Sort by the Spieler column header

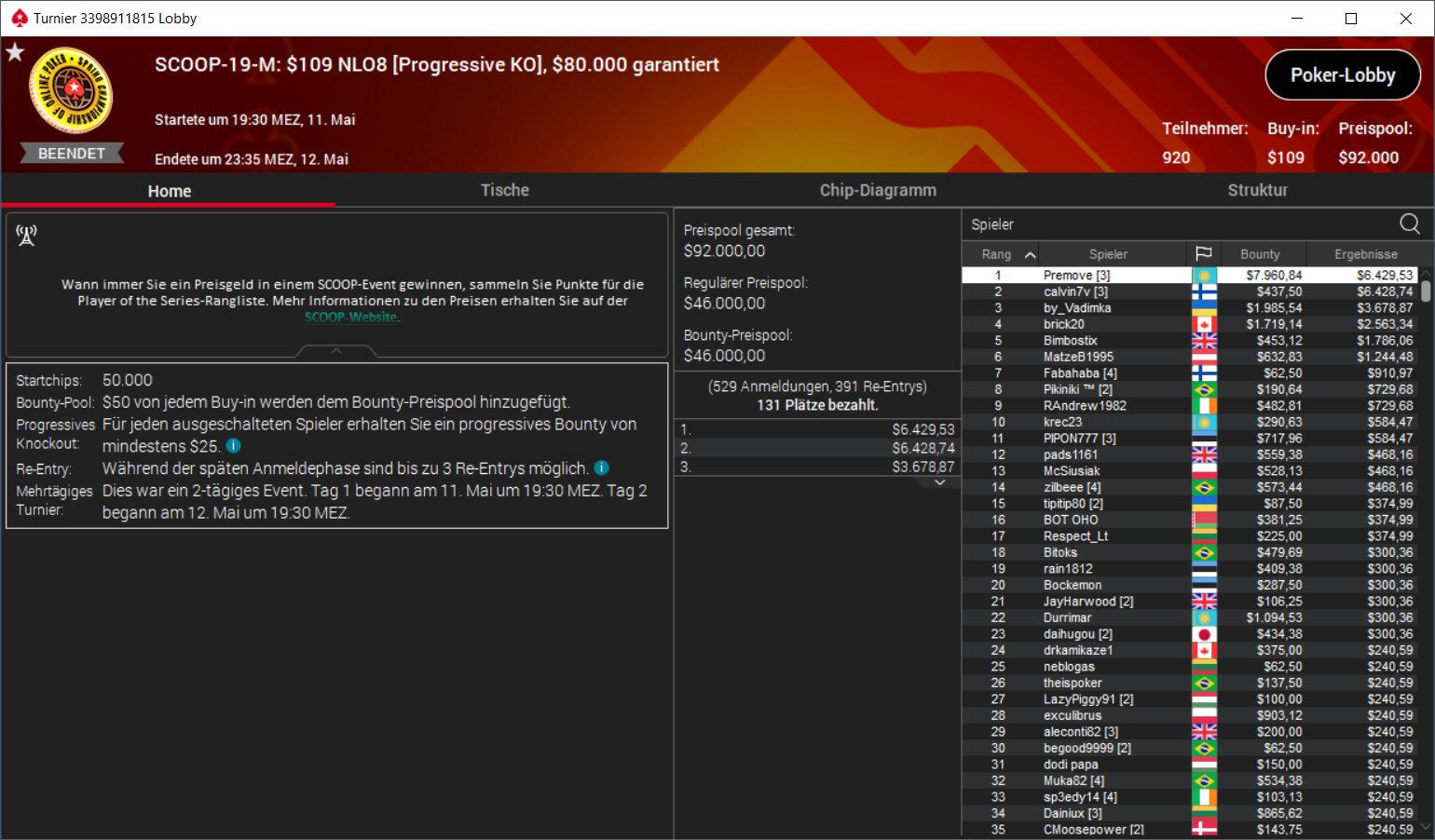point(1108,254)
